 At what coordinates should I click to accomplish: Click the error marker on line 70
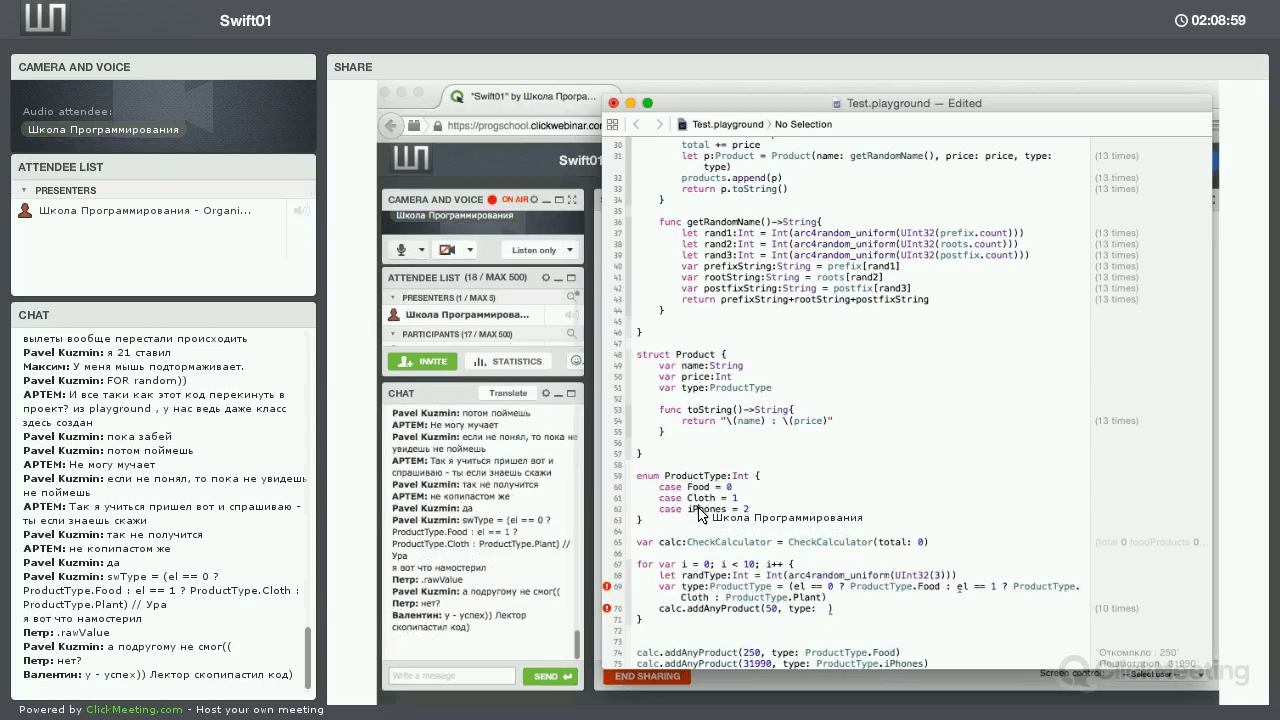point(606,608)
